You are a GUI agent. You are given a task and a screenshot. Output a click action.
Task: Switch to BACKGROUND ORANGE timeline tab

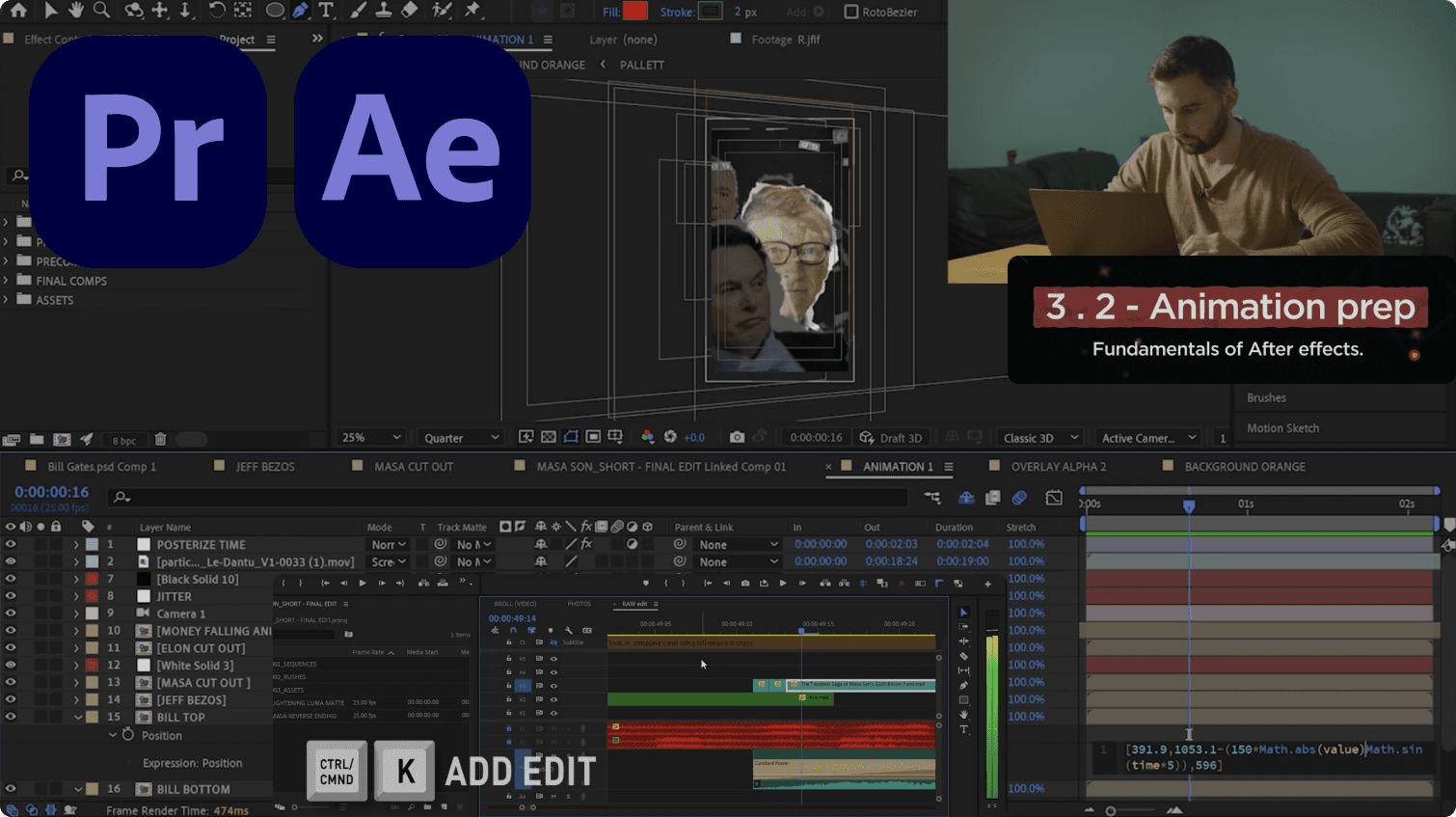[1244, 466]
